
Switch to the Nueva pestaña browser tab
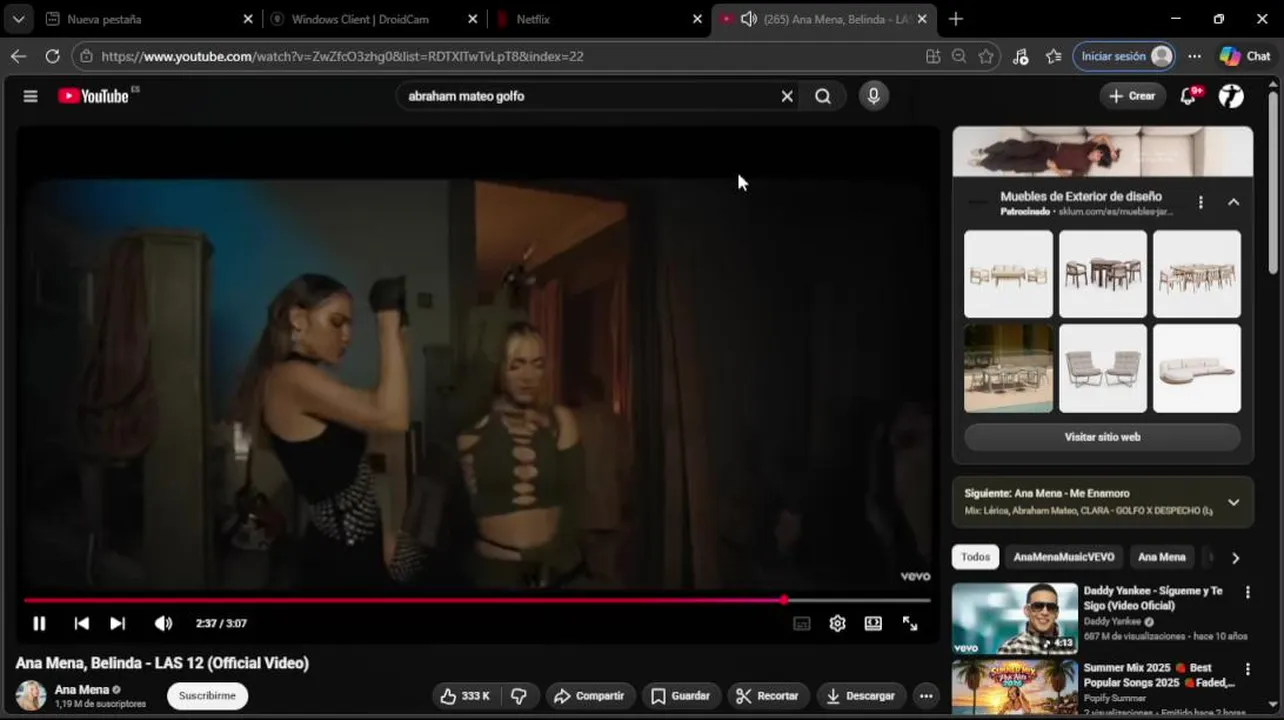148,19
